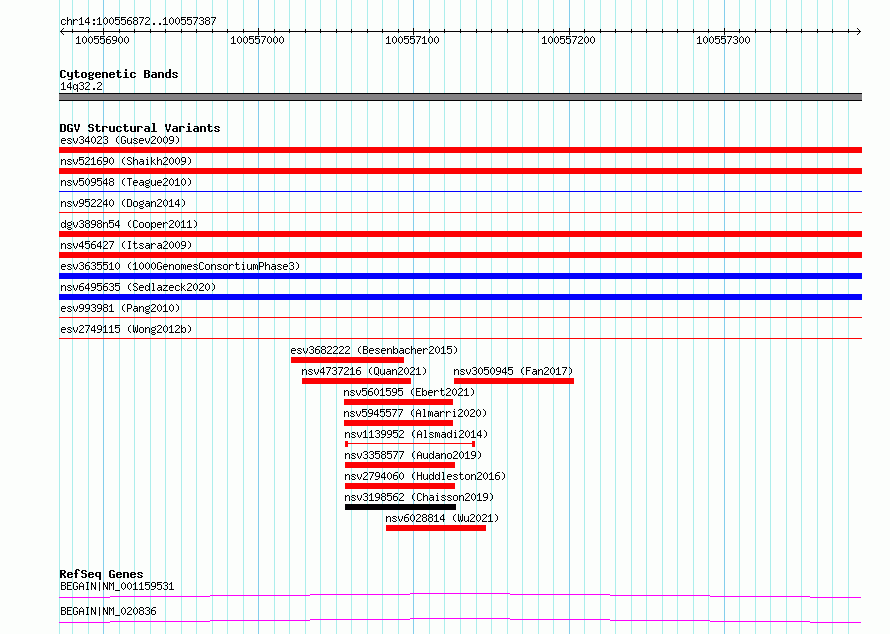Click the red bar under esv3682222

tap(347, 360)
